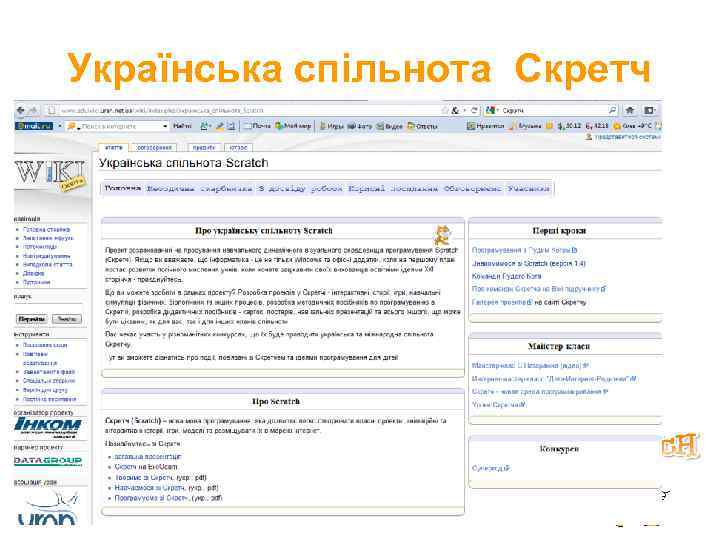The width and height of the screenshot is (720, 540).
Task: Open Учасники in the wiki navigation bar
Action: tap(528, 188)
